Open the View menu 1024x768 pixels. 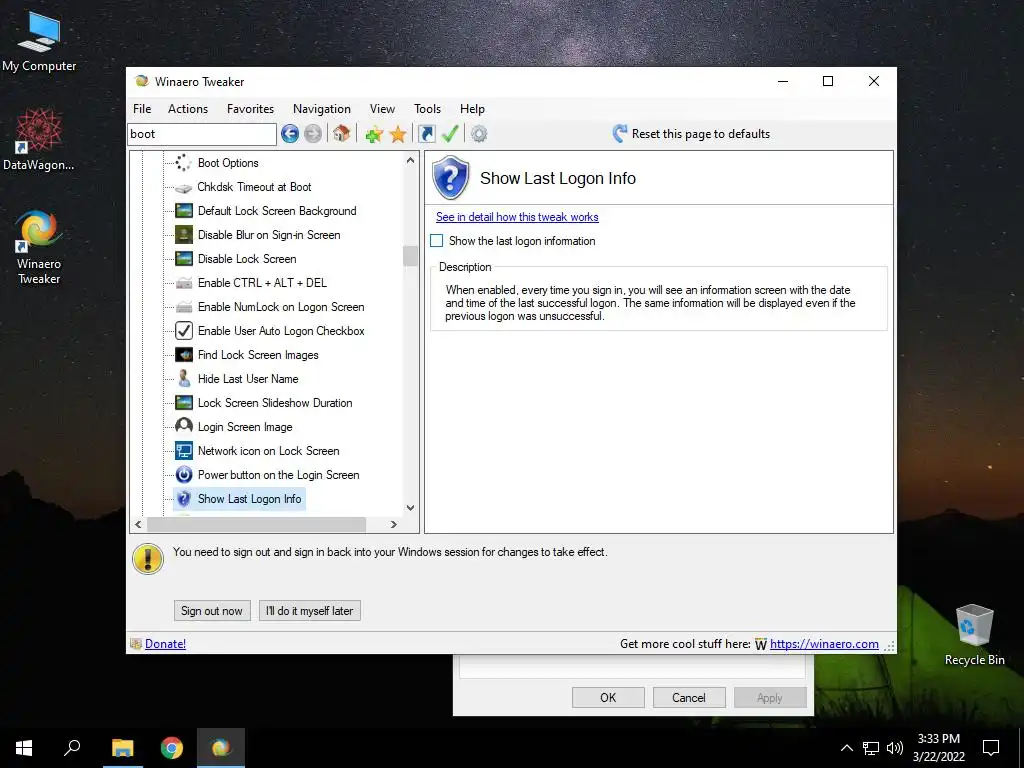click(382, 109)
